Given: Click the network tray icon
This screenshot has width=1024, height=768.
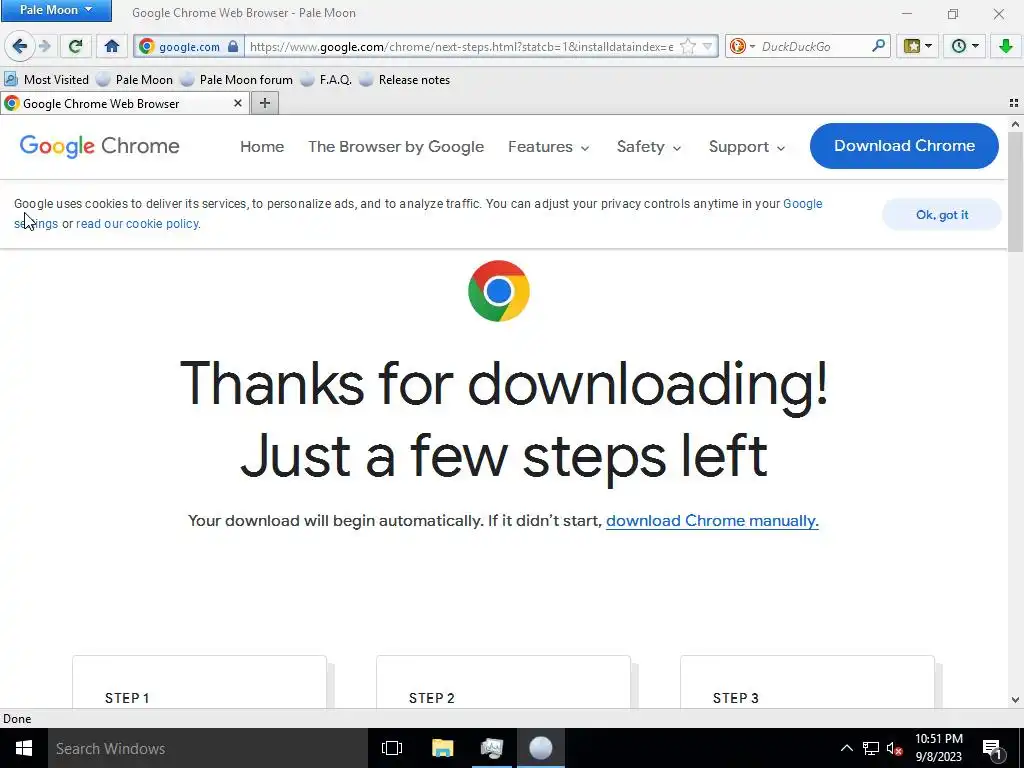Looking at the screenshot, I should (x=871, y=748).
